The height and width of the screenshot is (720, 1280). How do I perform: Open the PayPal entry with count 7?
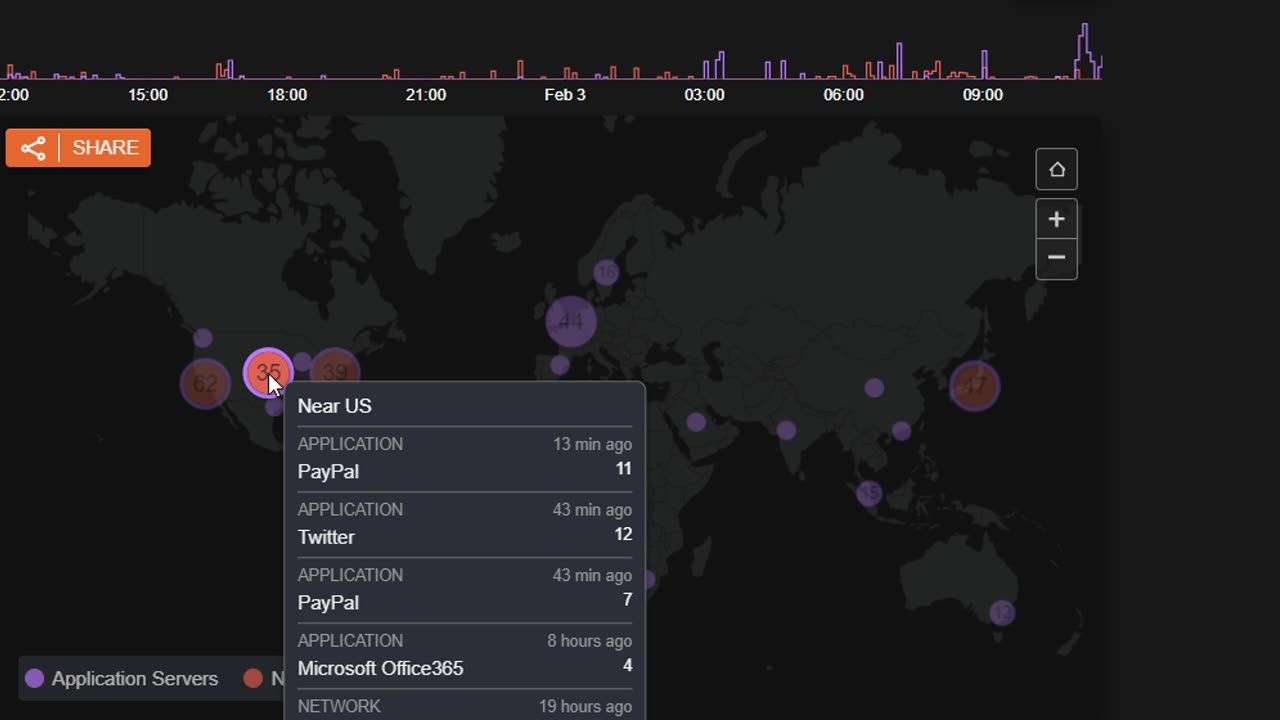[465, 590]
